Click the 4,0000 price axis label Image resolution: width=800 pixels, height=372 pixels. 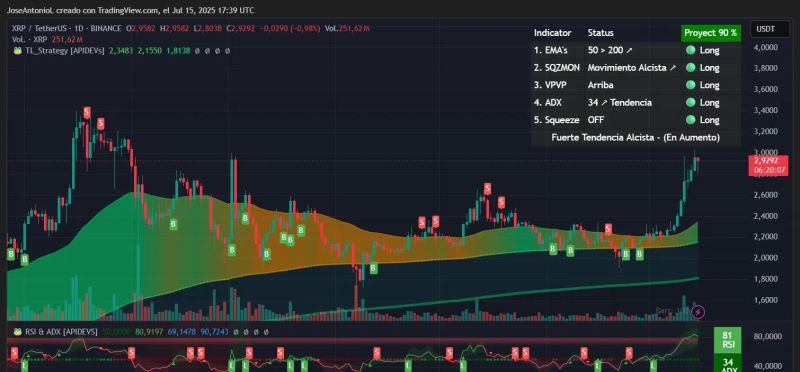(x=766, y=47)
